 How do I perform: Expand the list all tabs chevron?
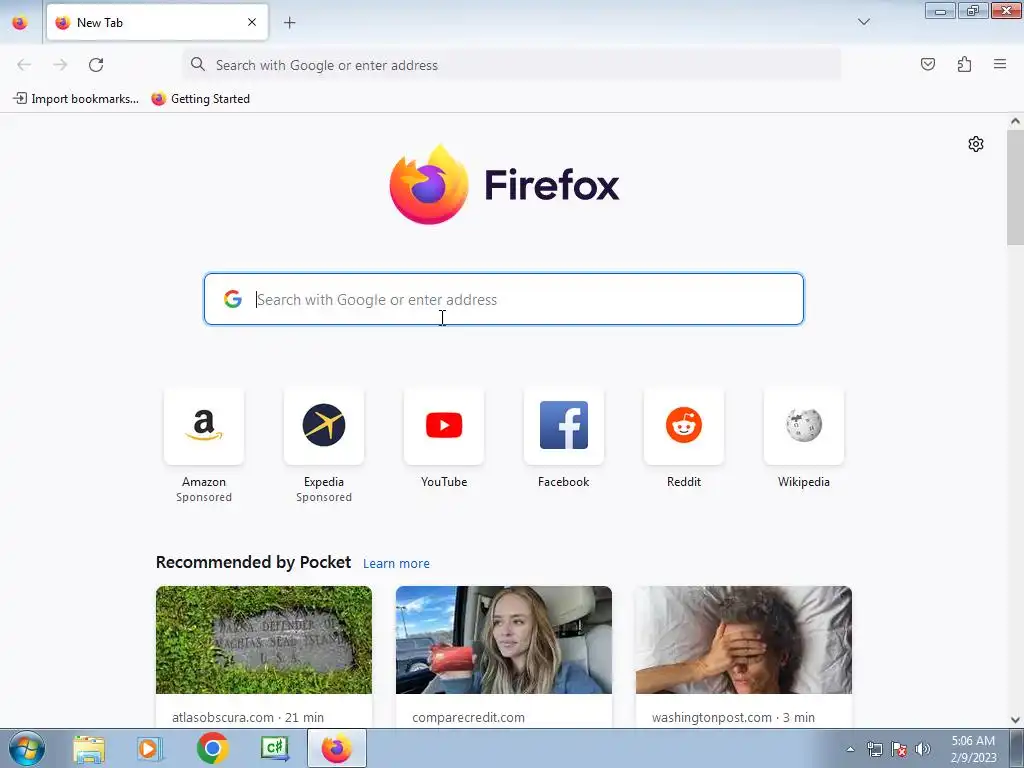[x=864, y=22]
